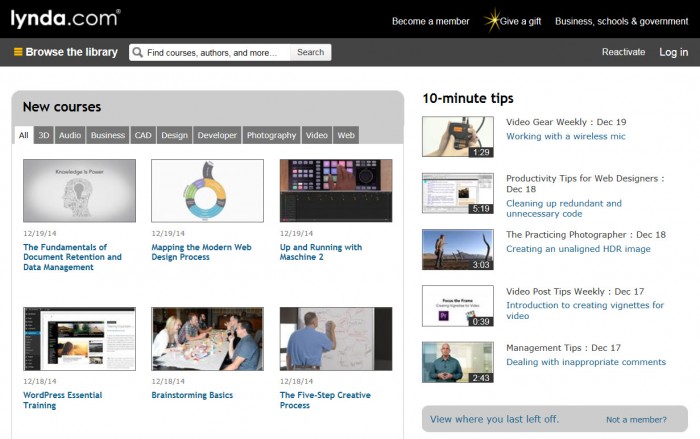Select the Developer tab
The height and width of the screenshot is (439, 700).
[217, 135]
